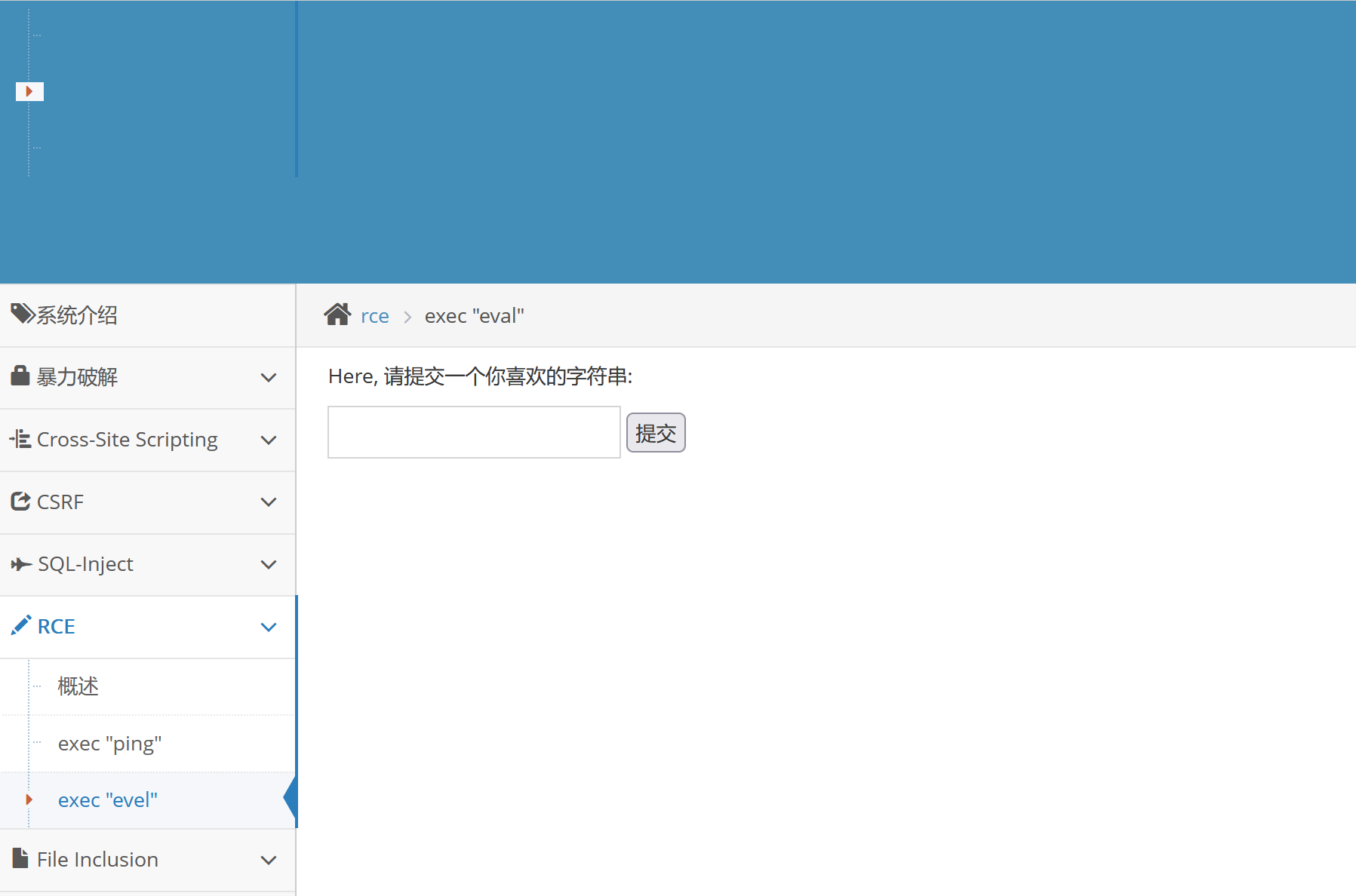Expand the Cross-Site Scripting chevron
This screenshot has height=896, width=1356.
tap(269, 440)
